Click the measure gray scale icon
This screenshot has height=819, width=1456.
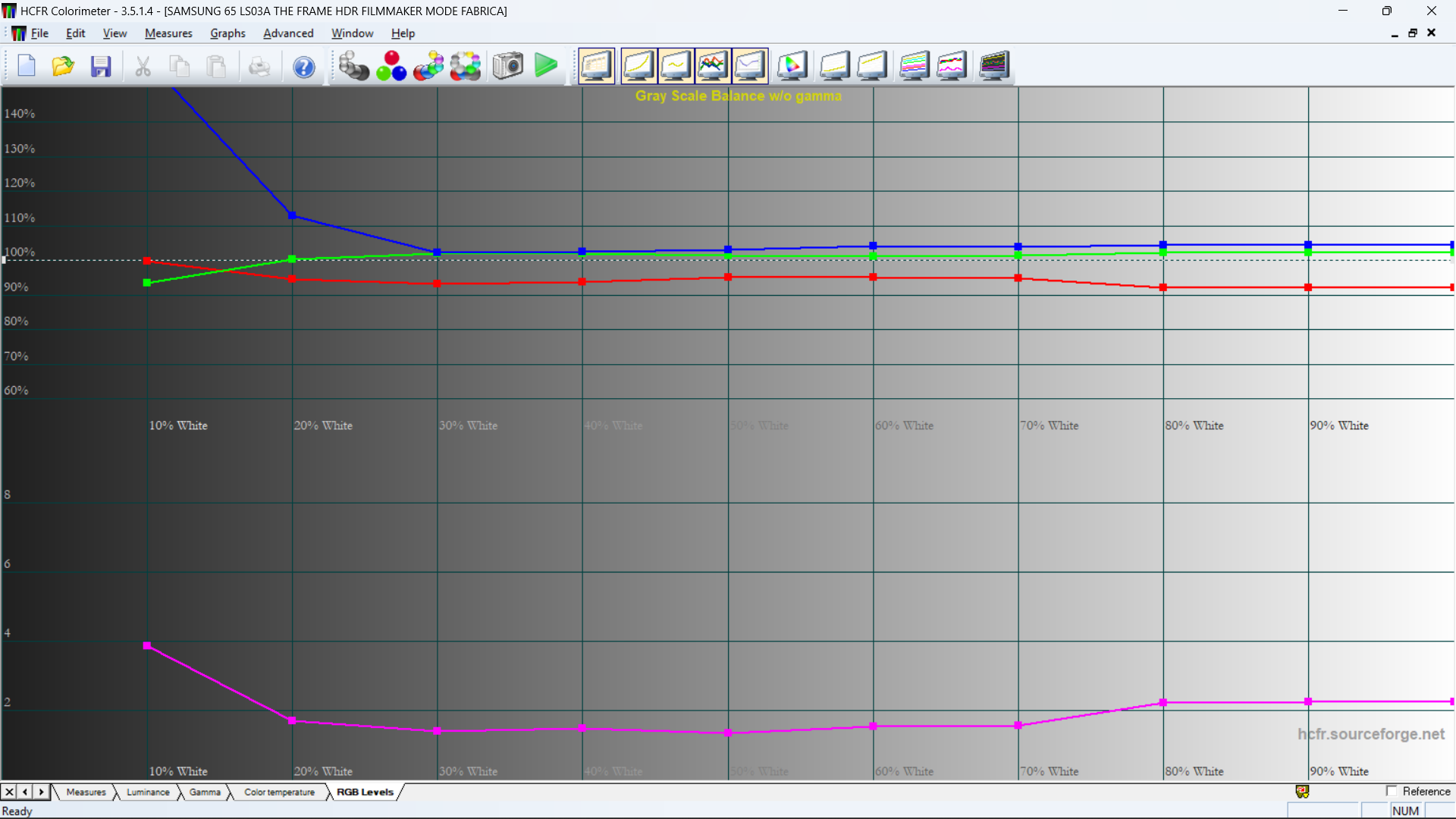tap(353, 66)
